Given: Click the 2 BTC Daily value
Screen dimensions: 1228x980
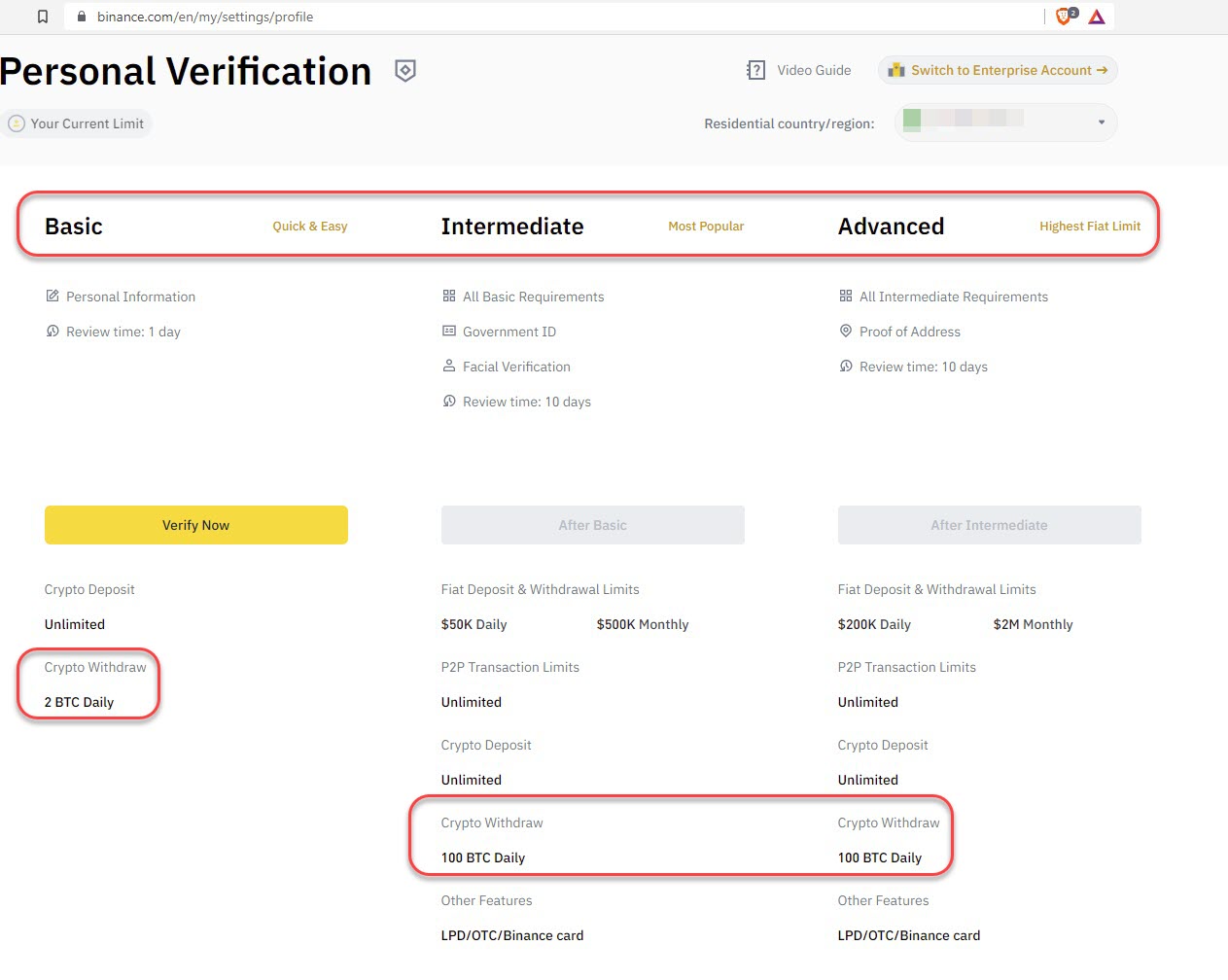Looking at the screenshot, I should pyautogui.click(x=79, y=702).
